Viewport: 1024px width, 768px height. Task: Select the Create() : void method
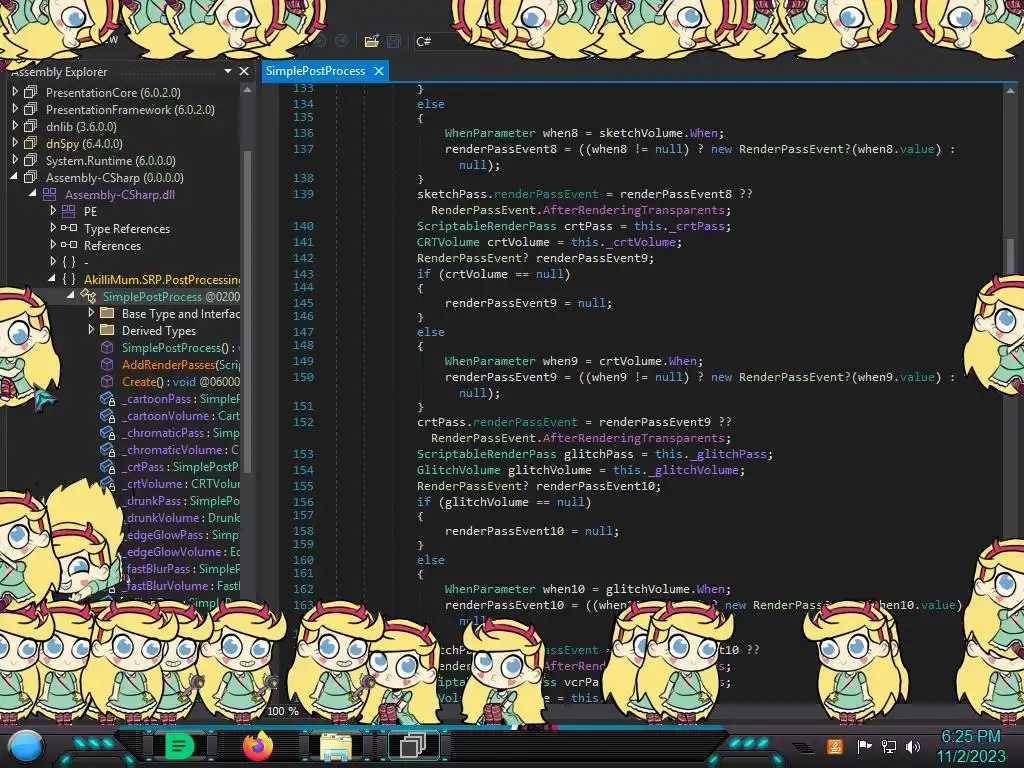(181, 381)
